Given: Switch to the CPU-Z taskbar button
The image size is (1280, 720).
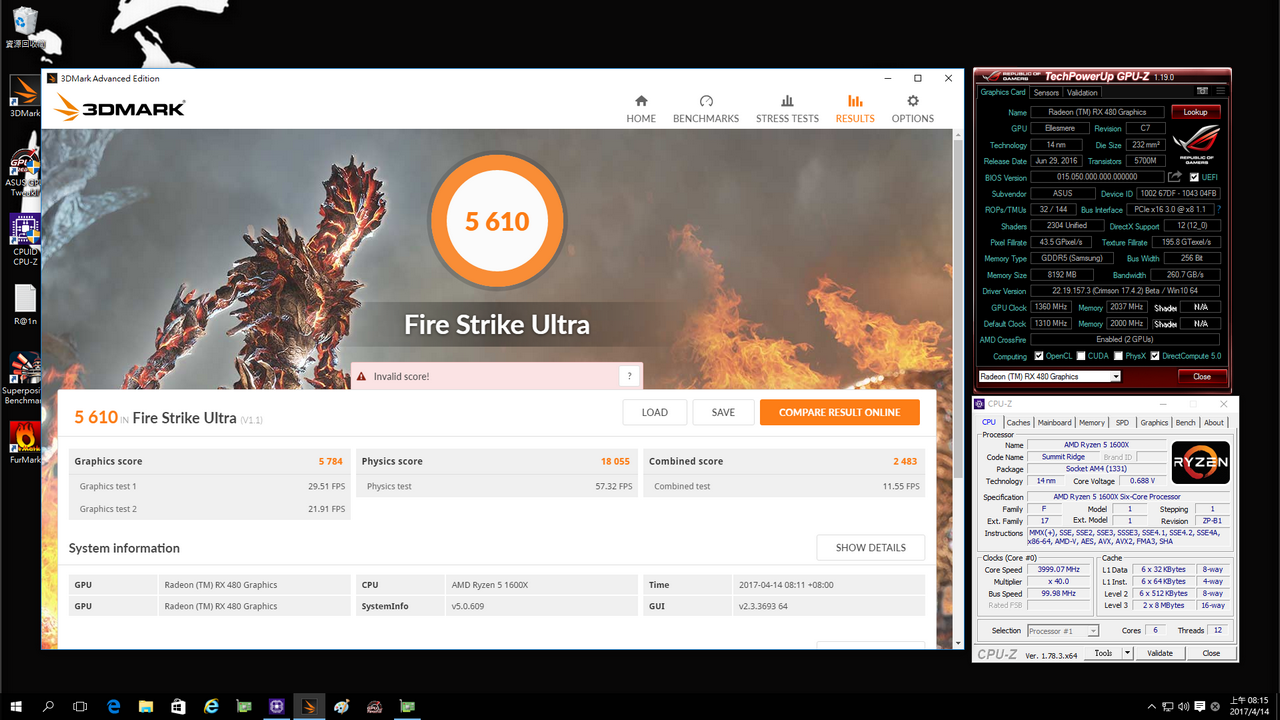Looking at the screenshot, I should tap(276, 706).
